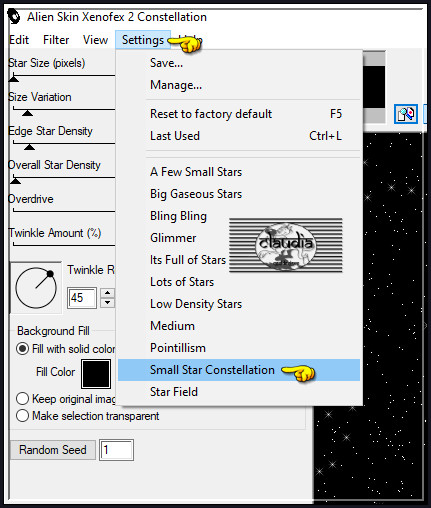Viewport: 431px width, 508px height.
Task: Open the Fill Color black swatch
Action: 96,374
